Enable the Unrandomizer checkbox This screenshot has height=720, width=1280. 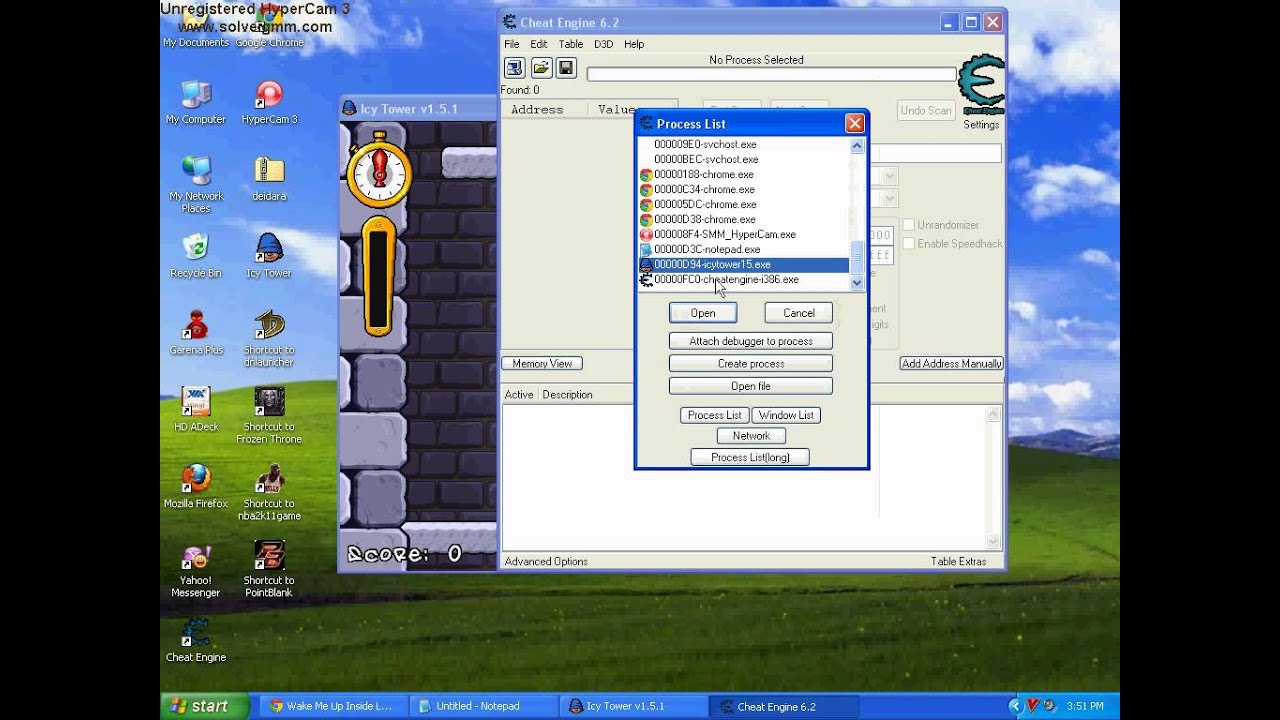point(908,224)
